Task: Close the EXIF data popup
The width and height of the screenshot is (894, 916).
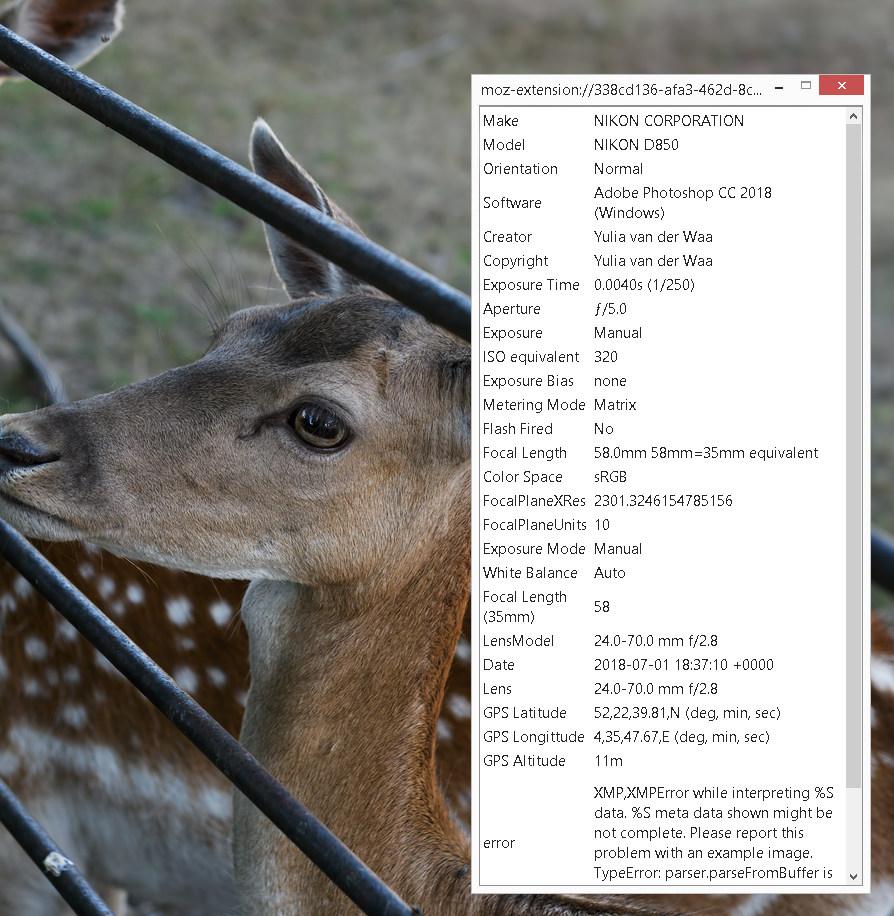Action: [x=841, y=85]
